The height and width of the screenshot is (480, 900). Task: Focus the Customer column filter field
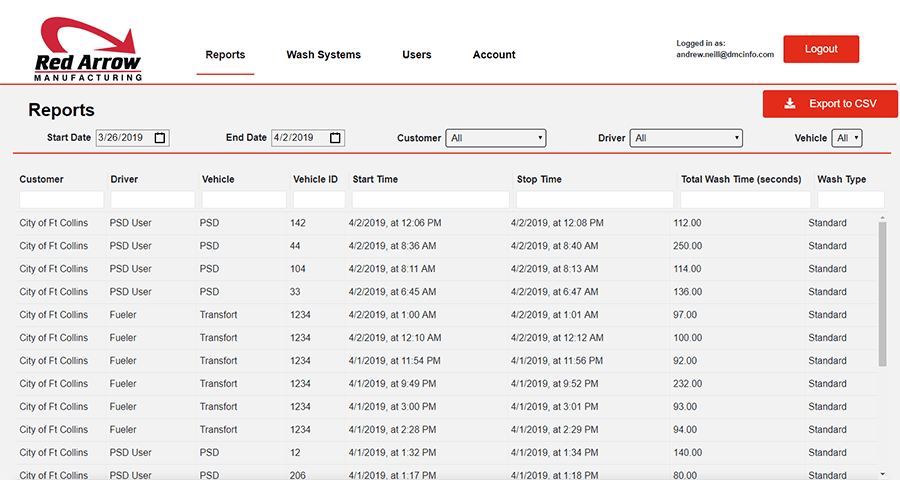coord(61,200)
